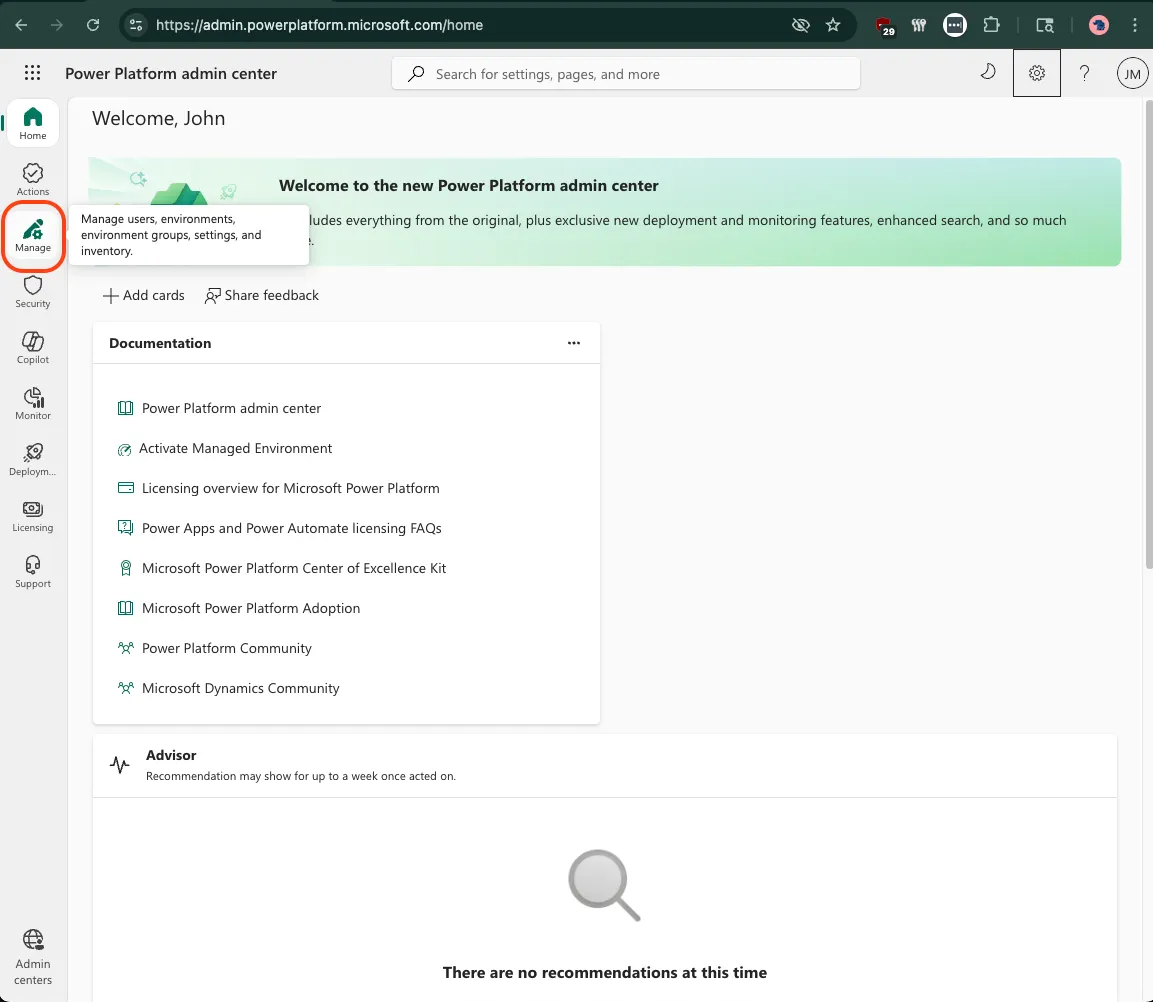
Task: Open the browser's three-dot menu
Action: (1135, 25)
